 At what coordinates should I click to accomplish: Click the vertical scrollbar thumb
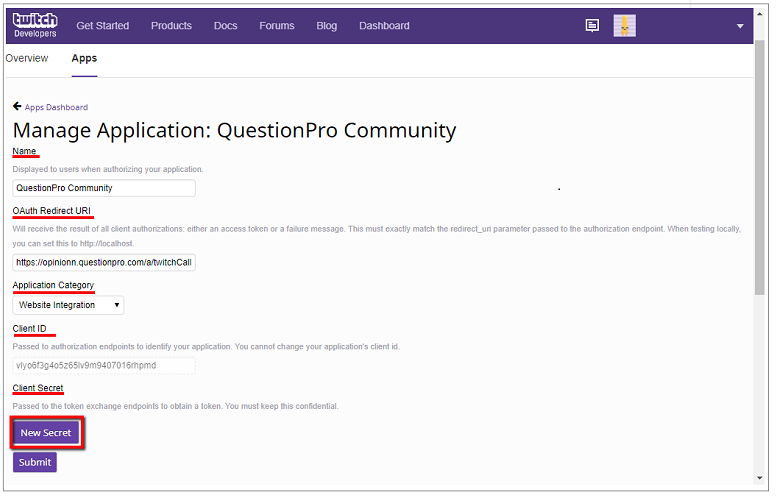pyautogui.click(x=759, y=167)
